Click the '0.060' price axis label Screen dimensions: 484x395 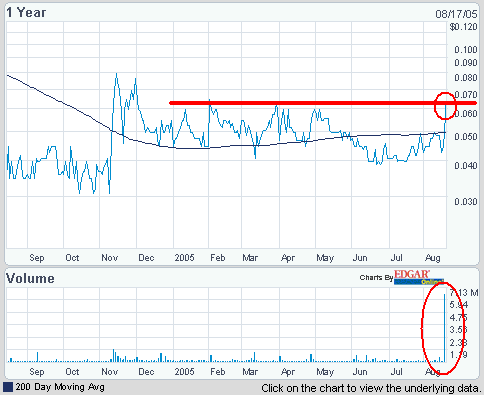tap(466, 114)
